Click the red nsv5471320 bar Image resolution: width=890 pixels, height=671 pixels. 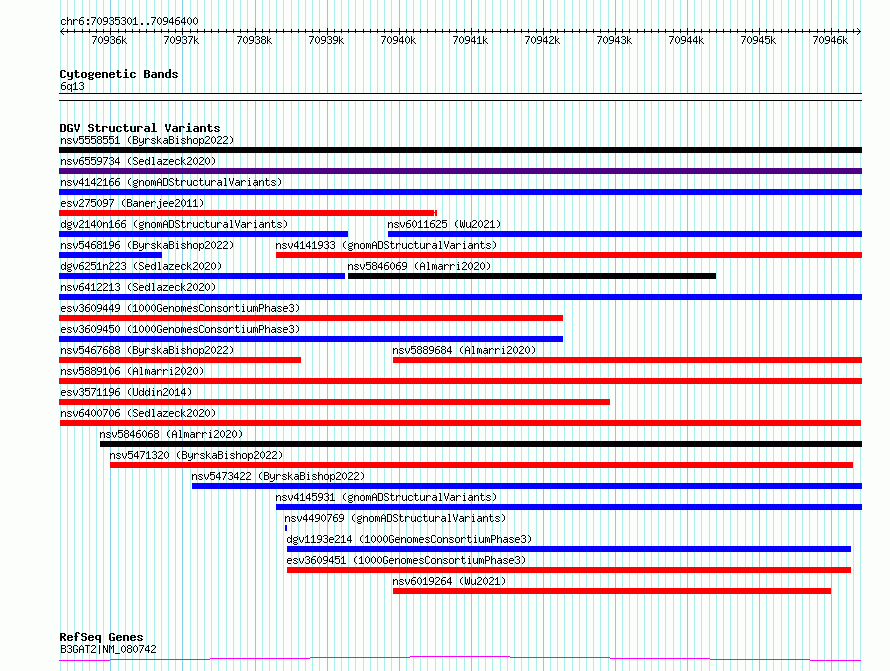(x=481, y=465)
